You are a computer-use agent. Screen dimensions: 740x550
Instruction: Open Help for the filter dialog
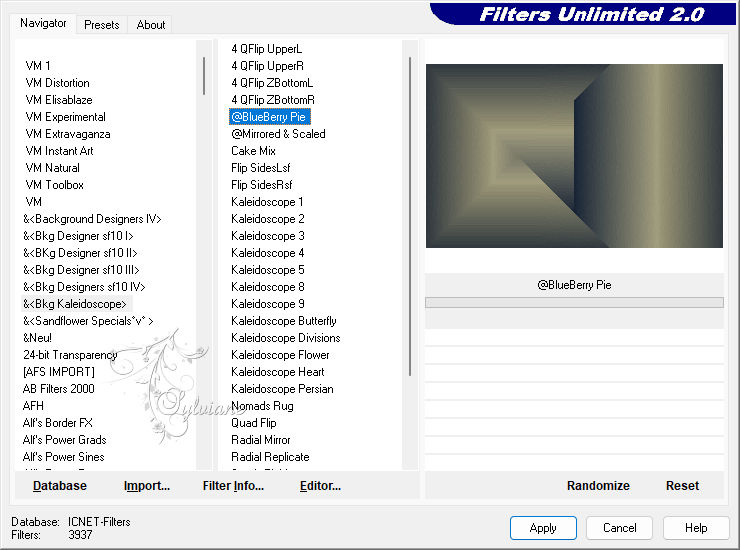pos(696,527)
